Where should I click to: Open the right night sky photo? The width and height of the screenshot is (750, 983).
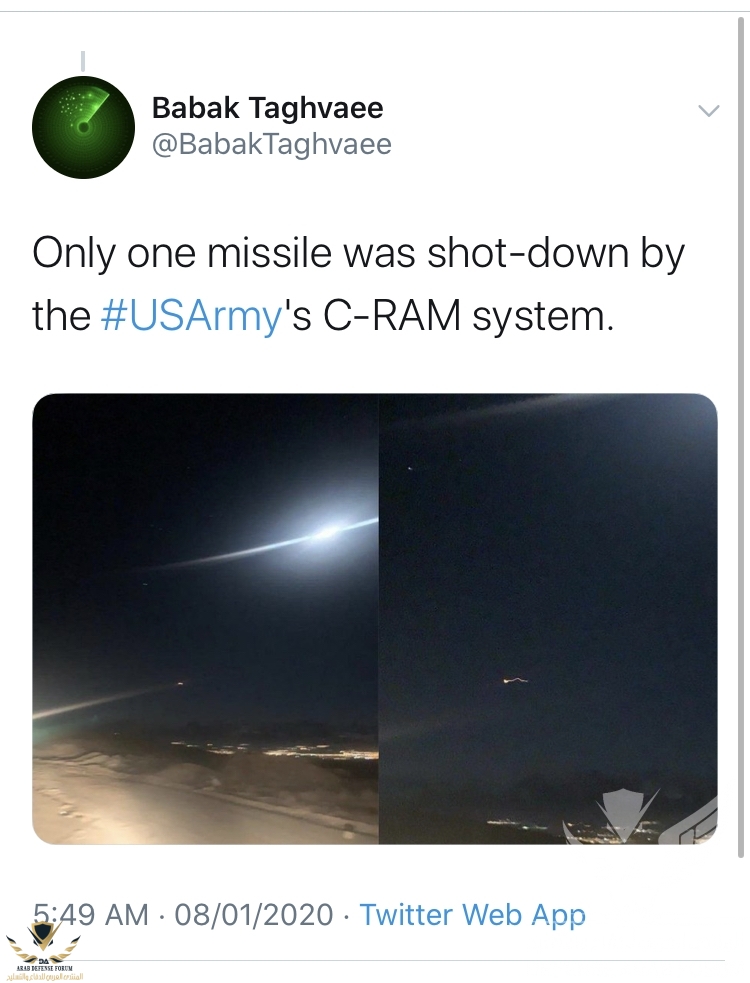tap(547, 618)
